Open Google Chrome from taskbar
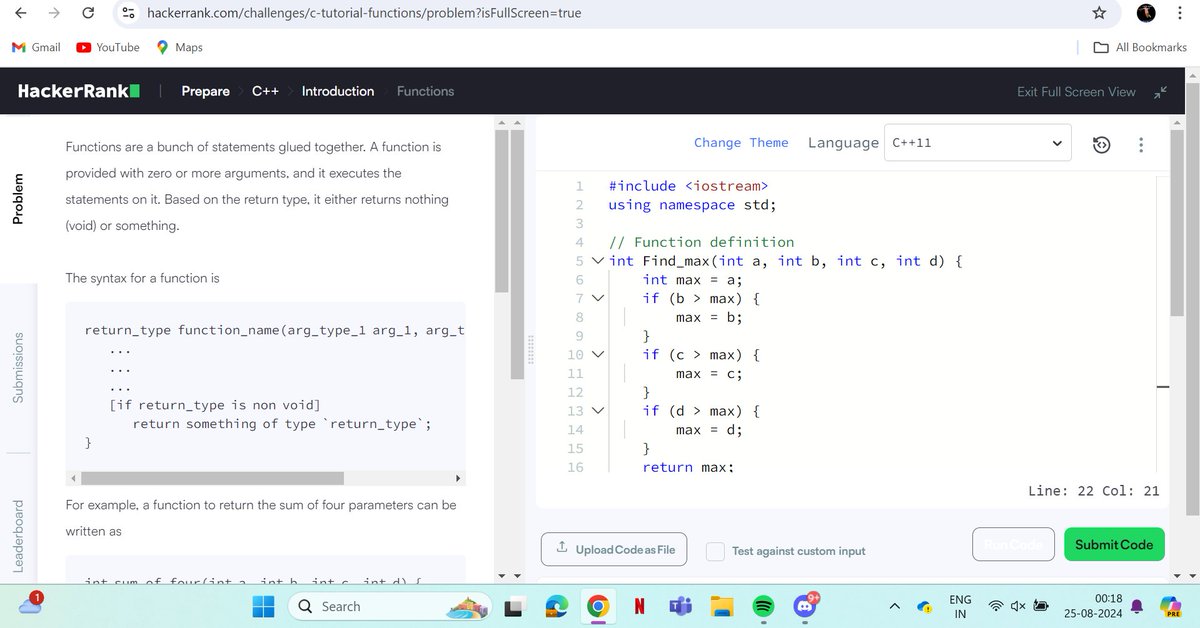 pyautogui.click(x=597, y=606)
